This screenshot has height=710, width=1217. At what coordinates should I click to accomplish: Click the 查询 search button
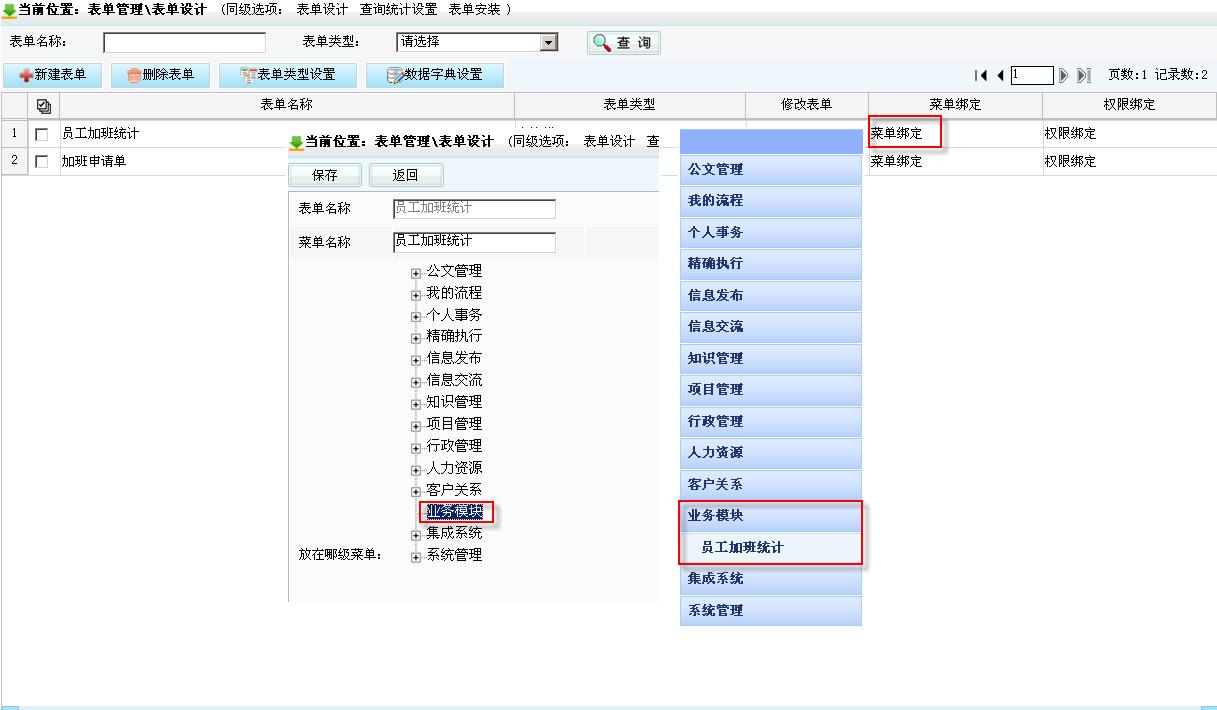point(623,43)
